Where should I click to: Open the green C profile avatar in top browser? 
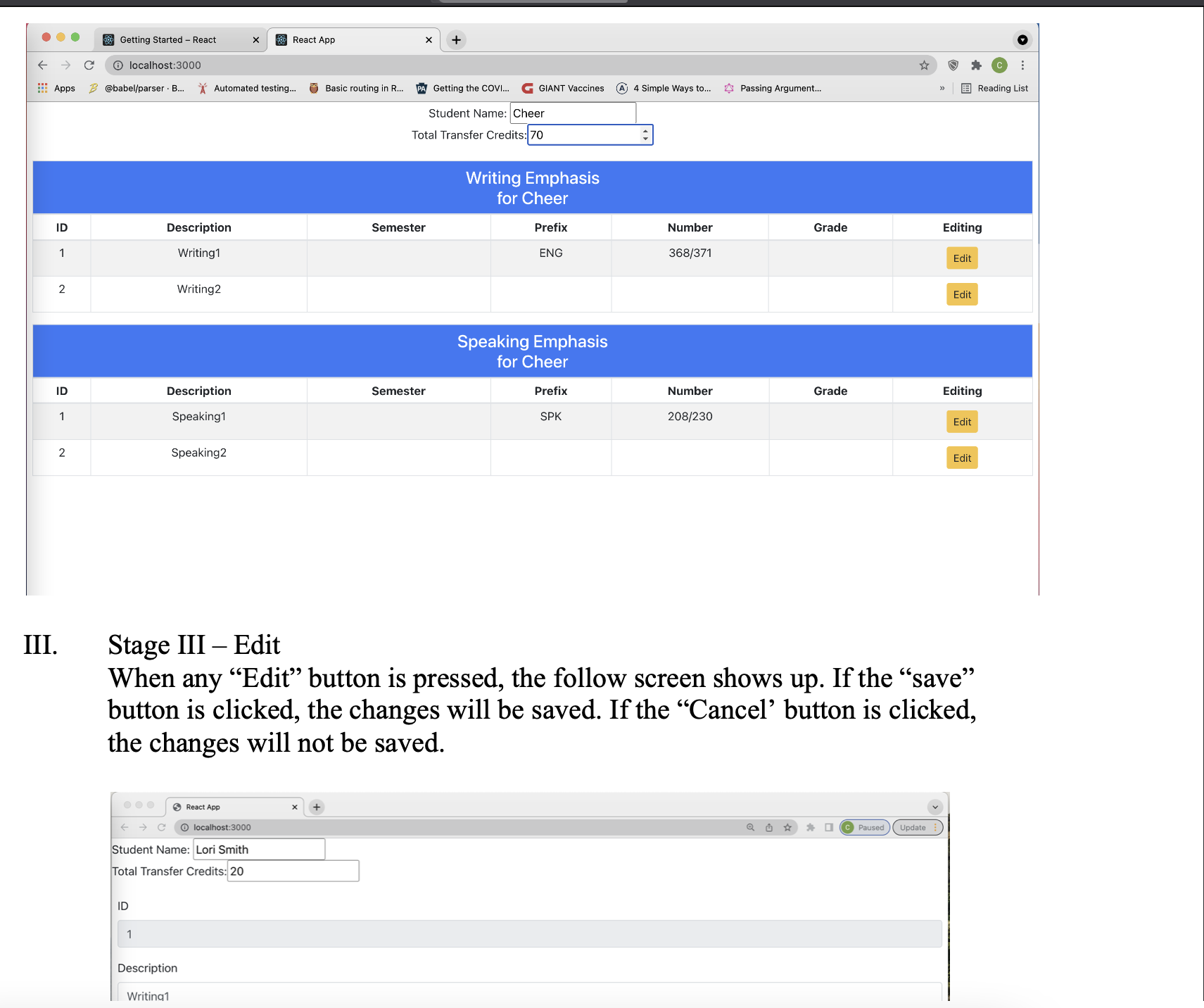(x=999, y=65)
